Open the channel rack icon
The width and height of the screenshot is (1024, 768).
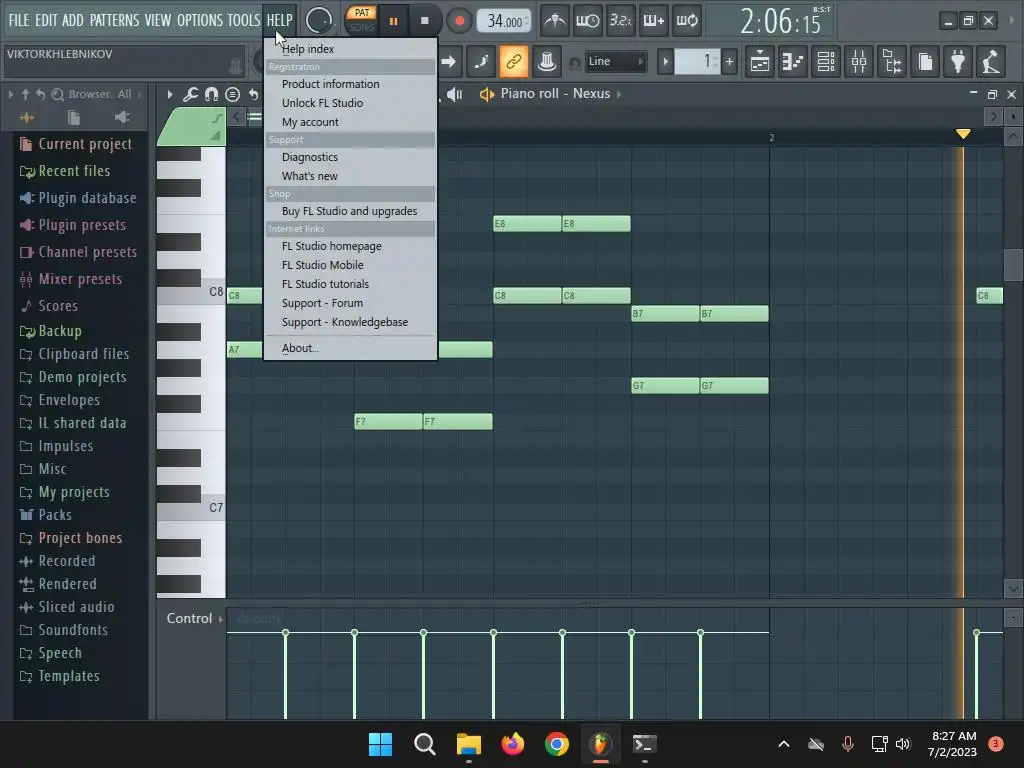click(826, 62)
